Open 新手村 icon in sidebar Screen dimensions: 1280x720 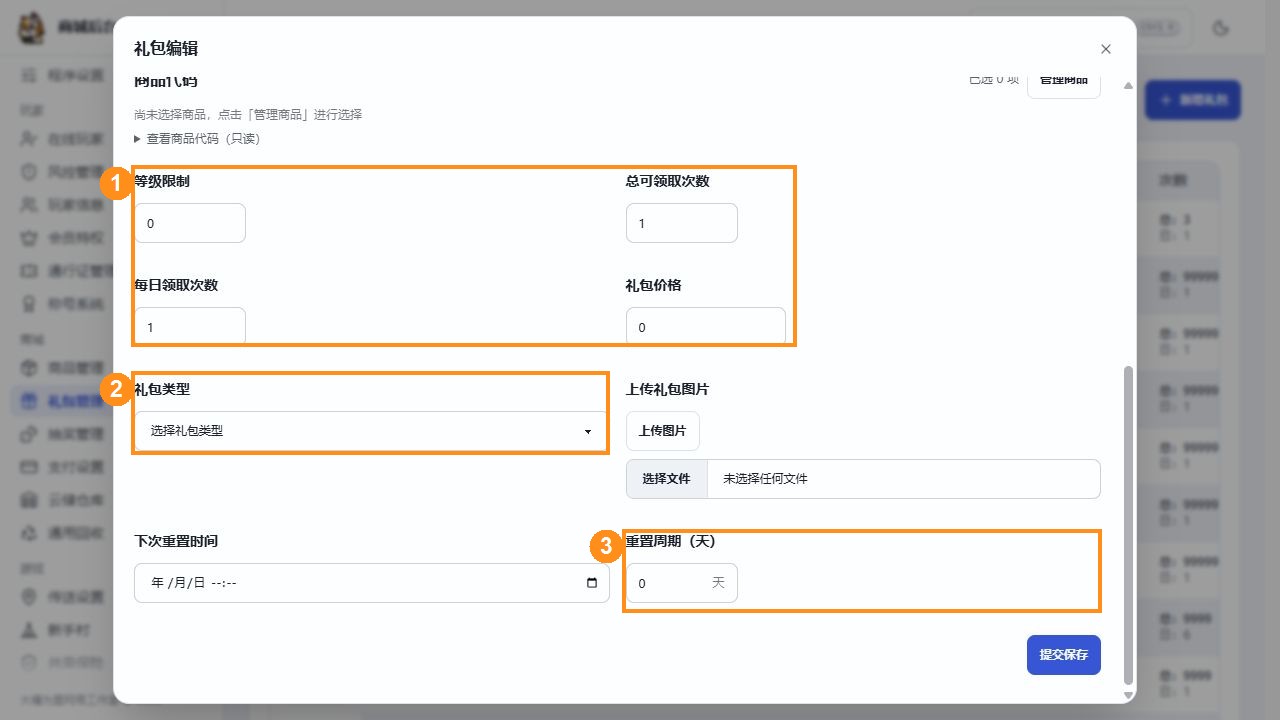29,630
